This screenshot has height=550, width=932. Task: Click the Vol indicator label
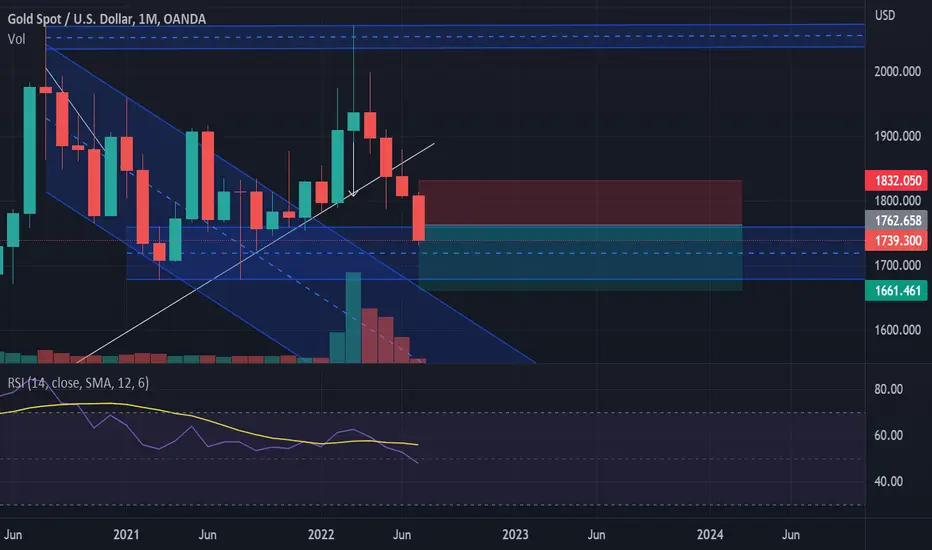click(x=17, y=39)
